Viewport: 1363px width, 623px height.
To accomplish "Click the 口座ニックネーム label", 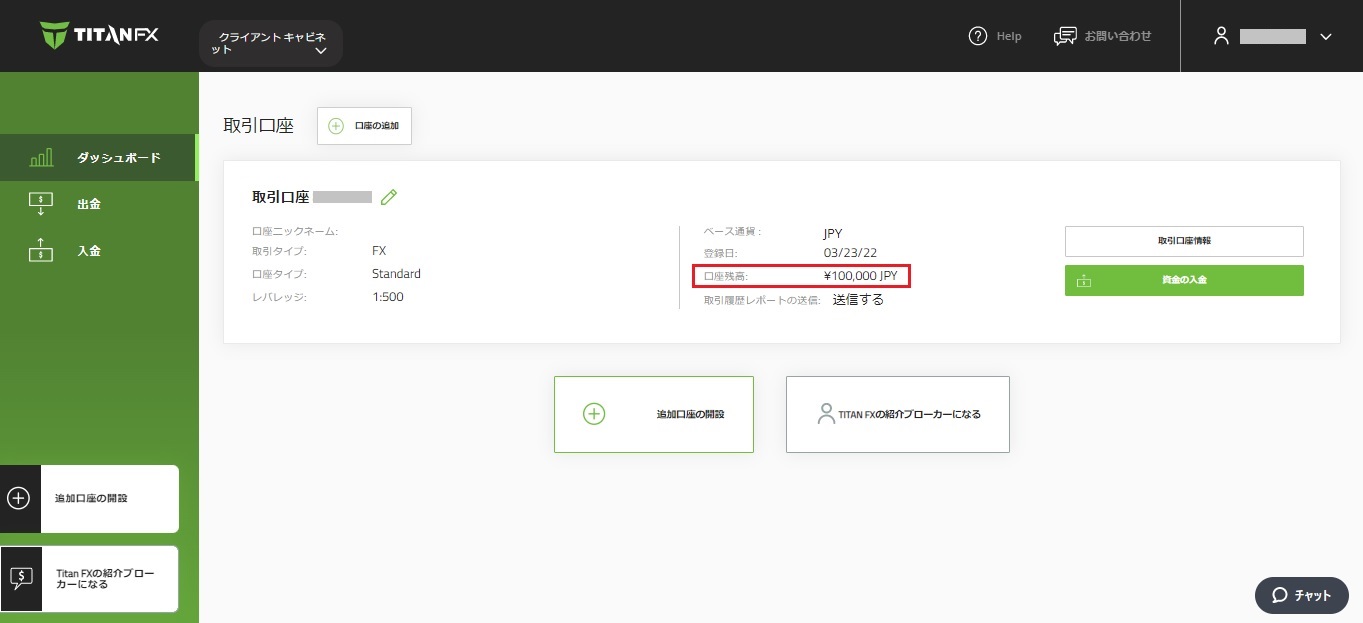I will [x=295, y=231].
